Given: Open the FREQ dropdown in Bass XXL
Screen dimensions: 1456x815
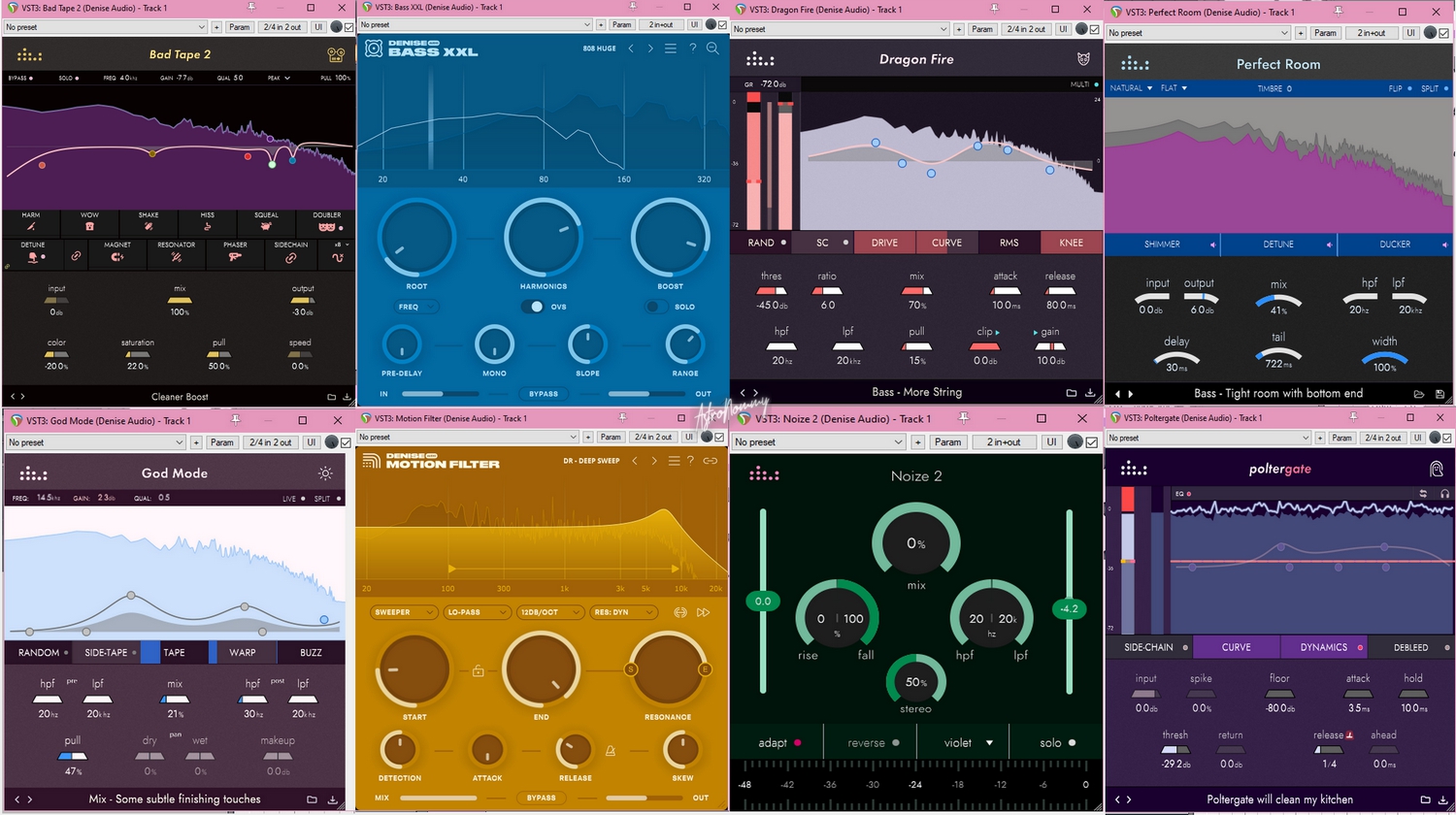Looking at the screenshot, I should [416, 307].
